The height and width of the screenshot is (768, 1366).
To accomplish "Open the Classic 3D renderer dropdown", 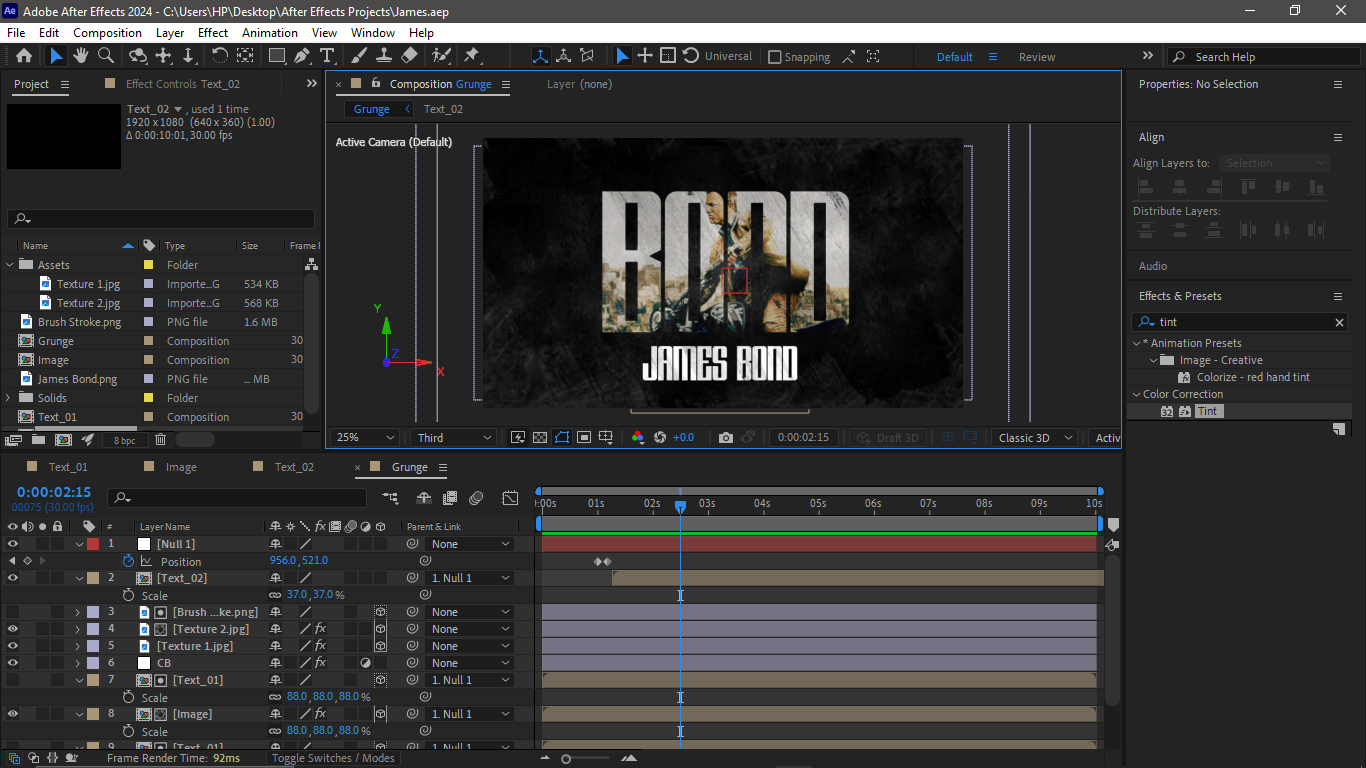I will coord(1035,438).
